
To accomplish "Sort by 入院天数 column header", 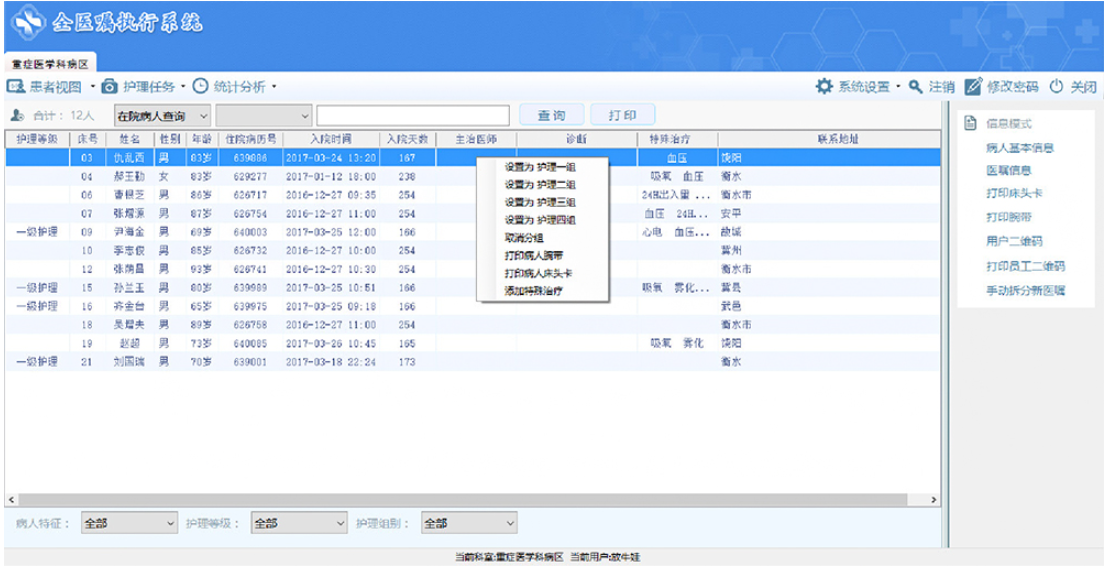I will click(407, 140).
